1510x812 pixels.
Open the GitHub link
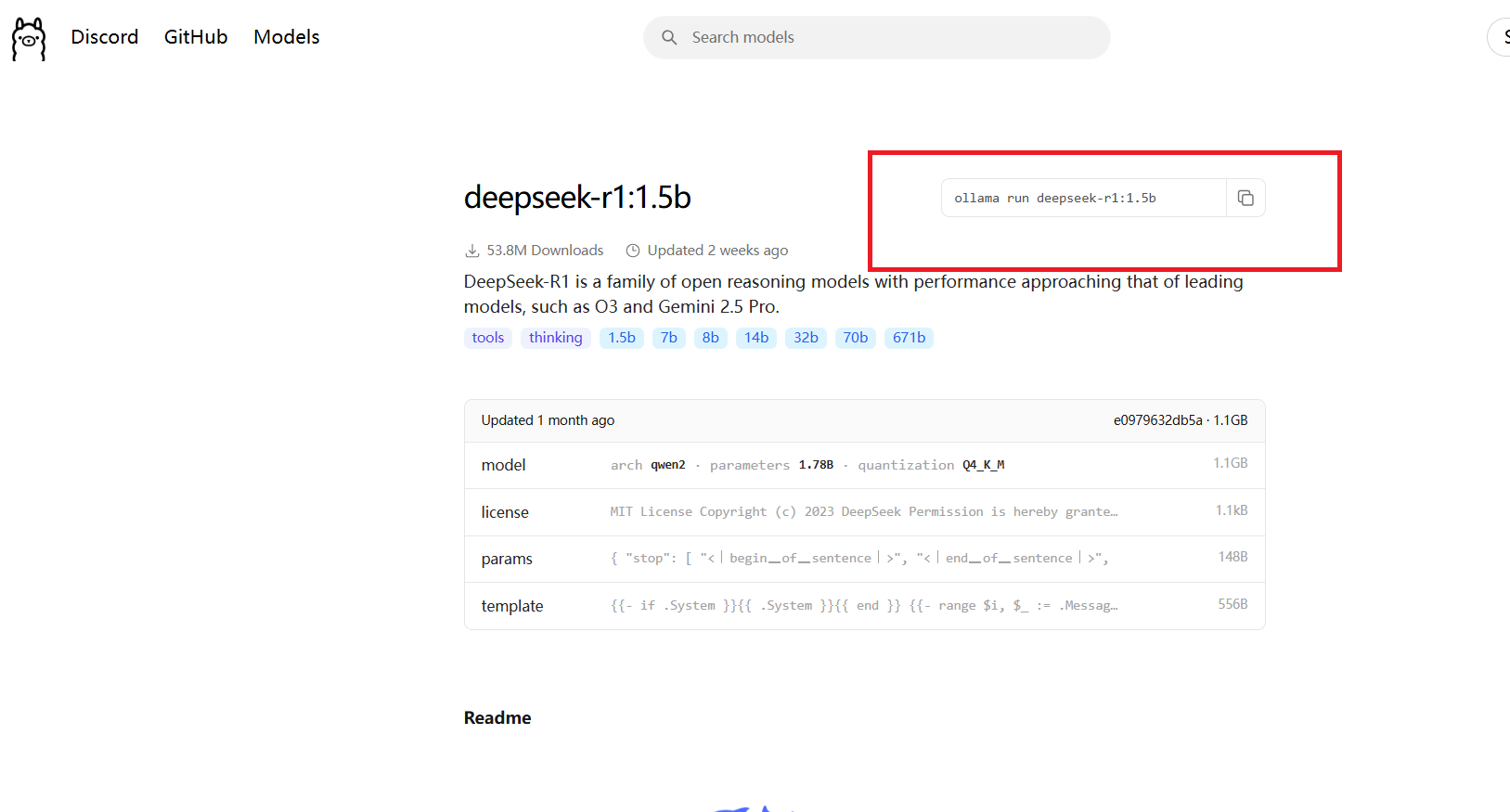[196, 37]
